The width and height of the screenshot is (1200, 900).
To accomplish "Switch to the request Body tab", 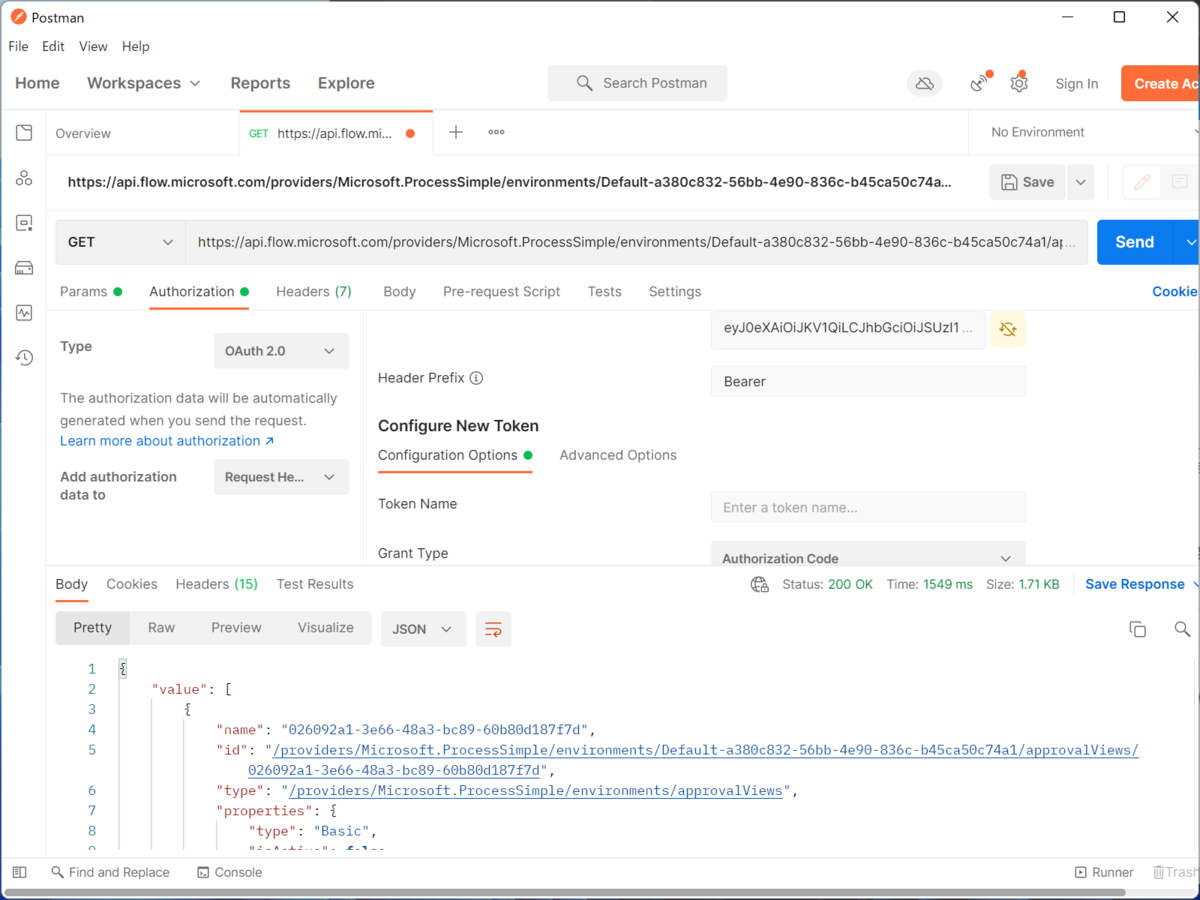I will click(399, 292).
